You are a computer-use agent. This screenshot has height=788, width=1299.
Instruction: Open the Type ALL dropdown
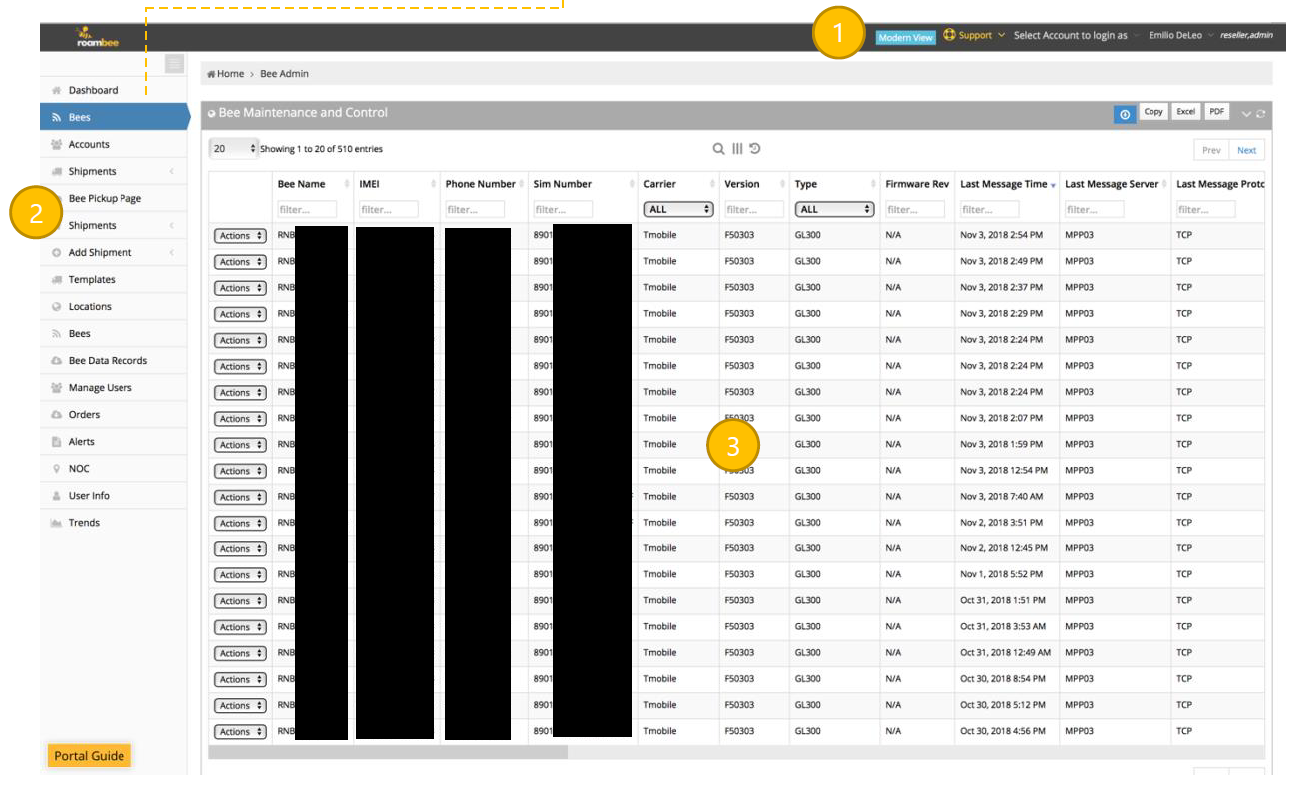(834, 208)
